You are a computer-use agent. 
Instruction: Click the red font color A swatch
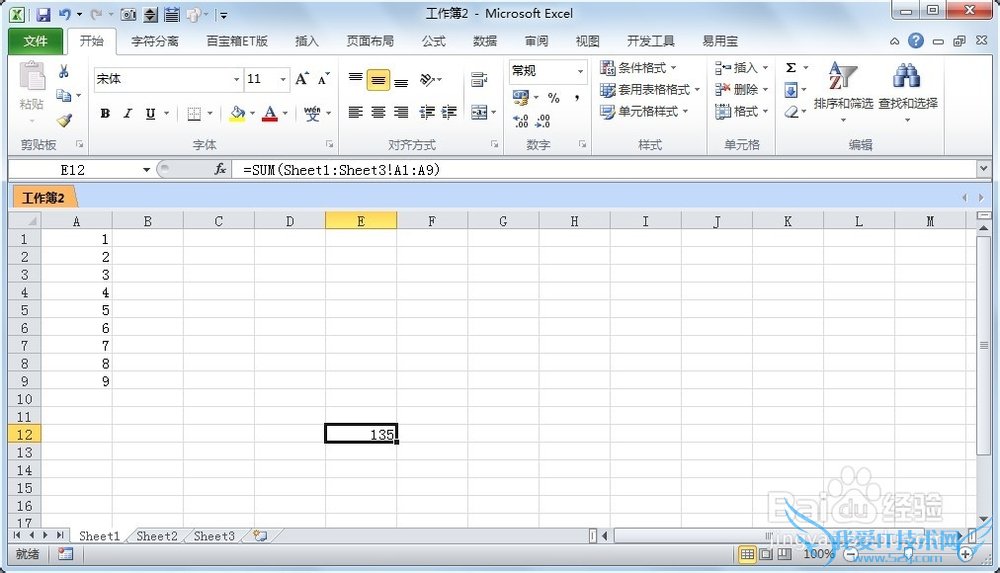point(270,114)
